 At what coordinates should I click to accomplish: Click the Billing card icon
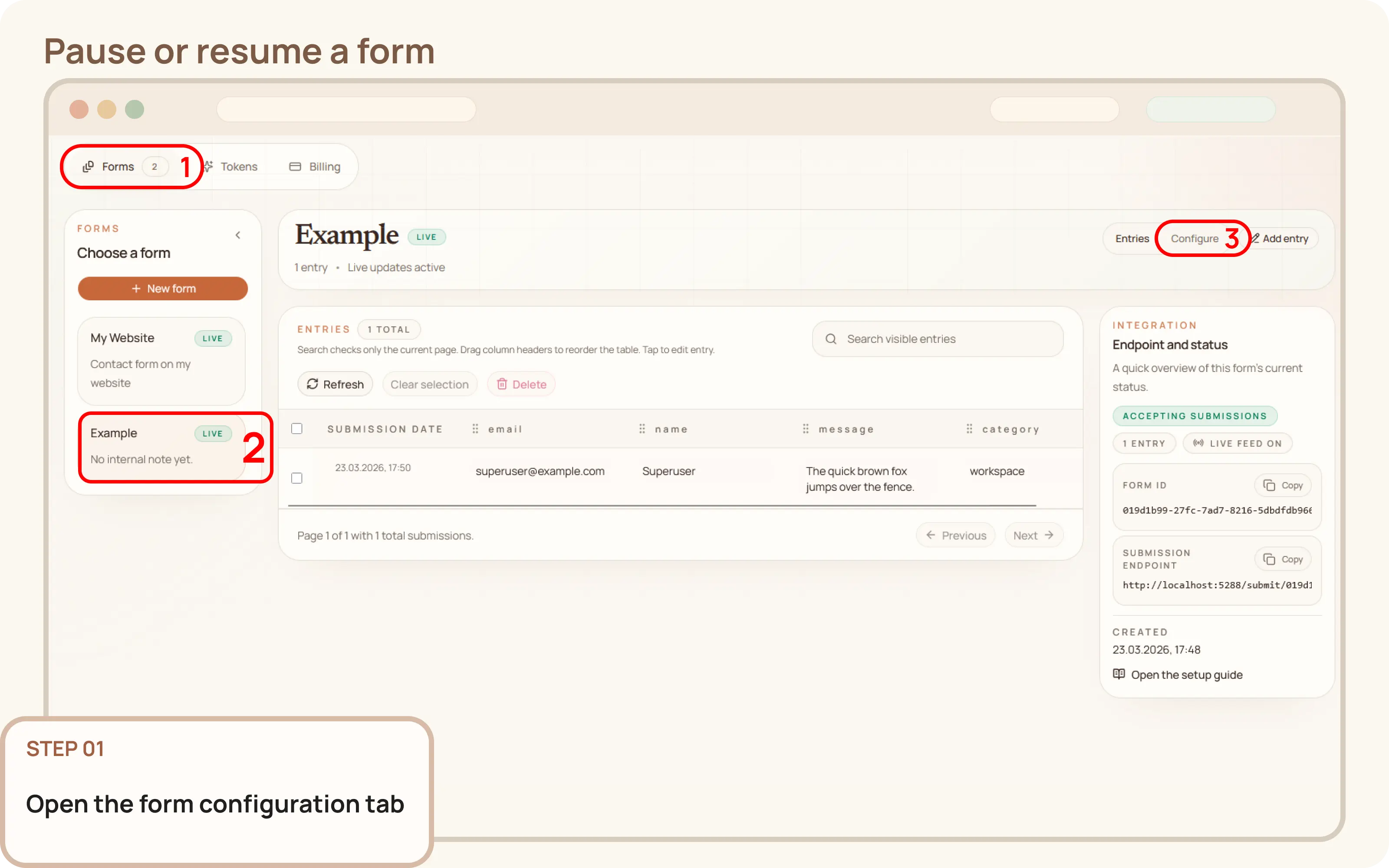pos(296,167)
